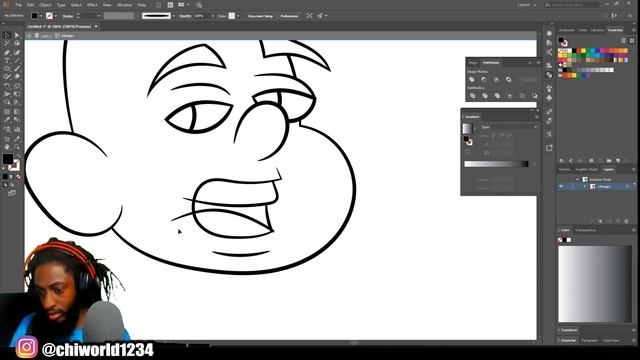Click the toolbar fill color swatch (black)
Image resolution: width=640 pixels, height=360 pixels.
pyautogui.click(x=8, y=159)
